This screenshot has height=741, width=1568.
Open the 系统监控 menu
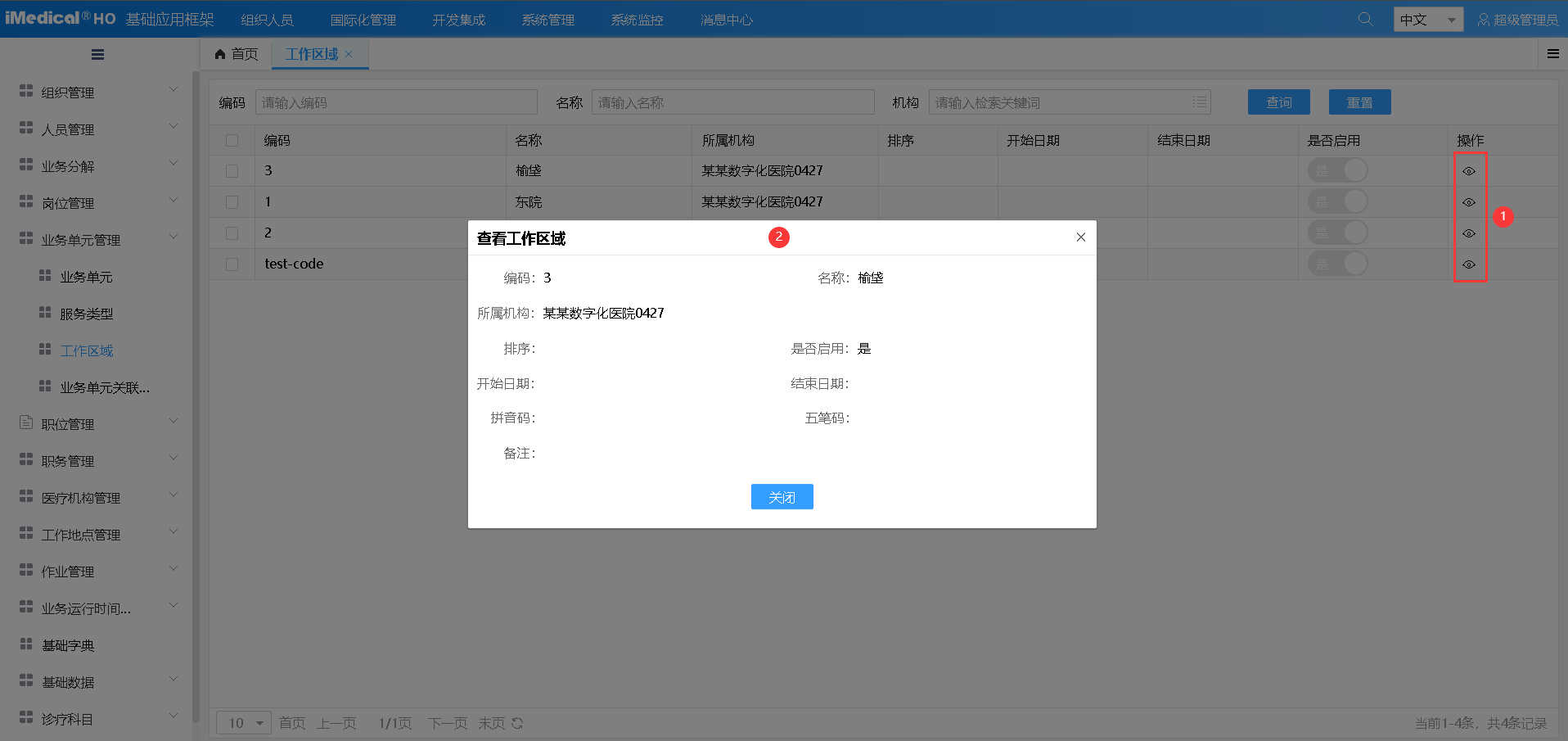[637, 19]
